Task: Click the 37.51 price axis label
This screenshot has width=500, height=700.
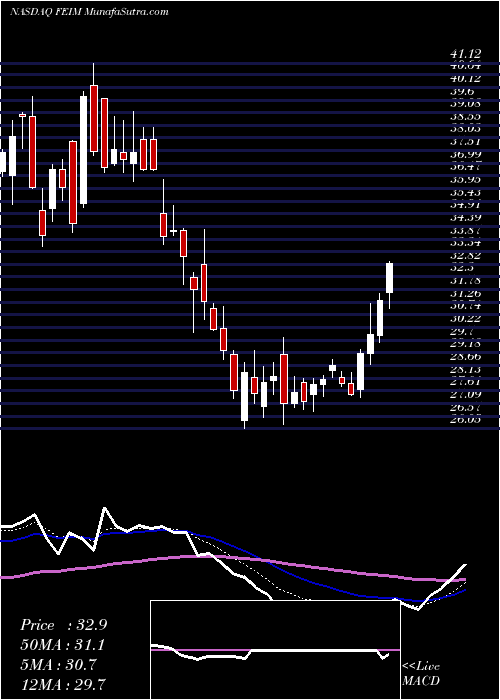Action: coord(466,142)
